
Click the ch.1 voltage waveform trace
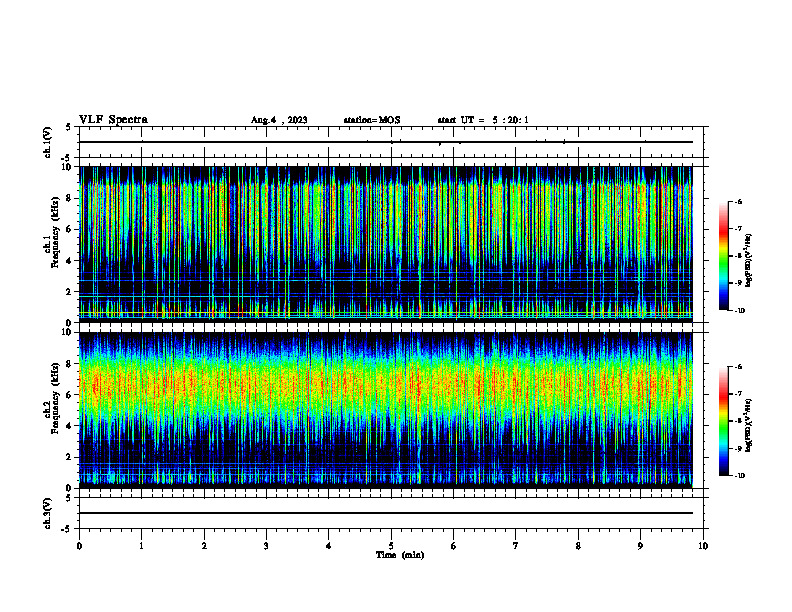pos(386,142)
